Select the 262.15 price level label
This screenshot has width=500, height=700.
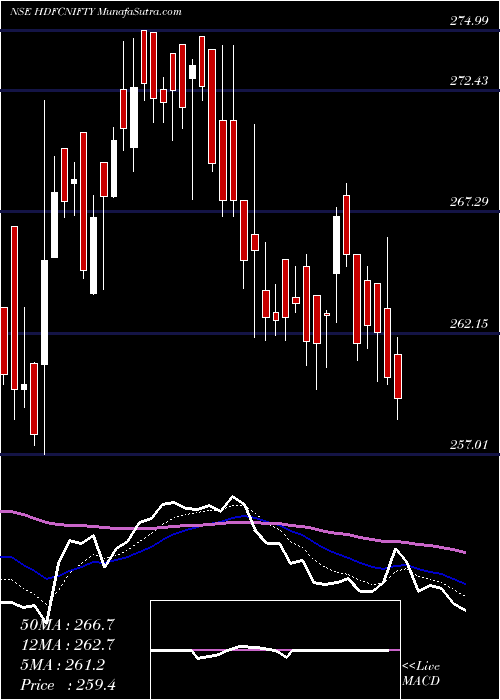469,324
